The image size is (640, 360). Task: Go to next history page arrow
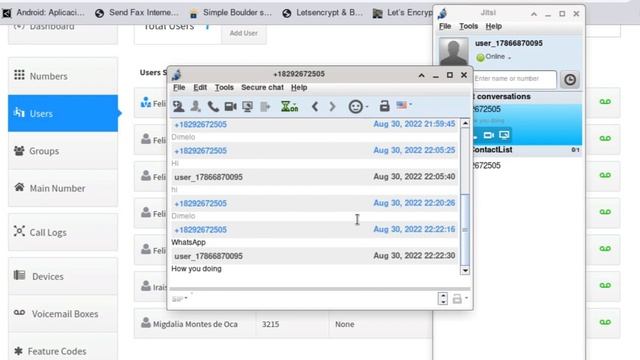(332, 107)
